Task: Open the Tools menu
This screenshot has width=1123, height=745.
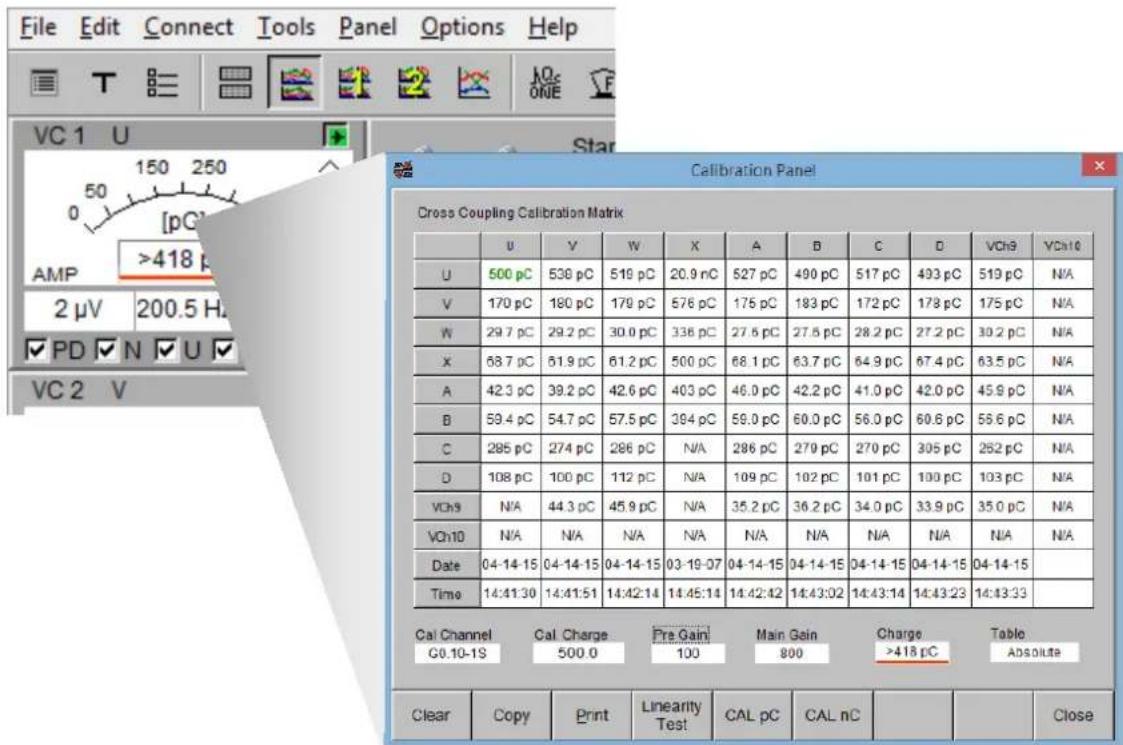Action: click(x=286, y=27)
